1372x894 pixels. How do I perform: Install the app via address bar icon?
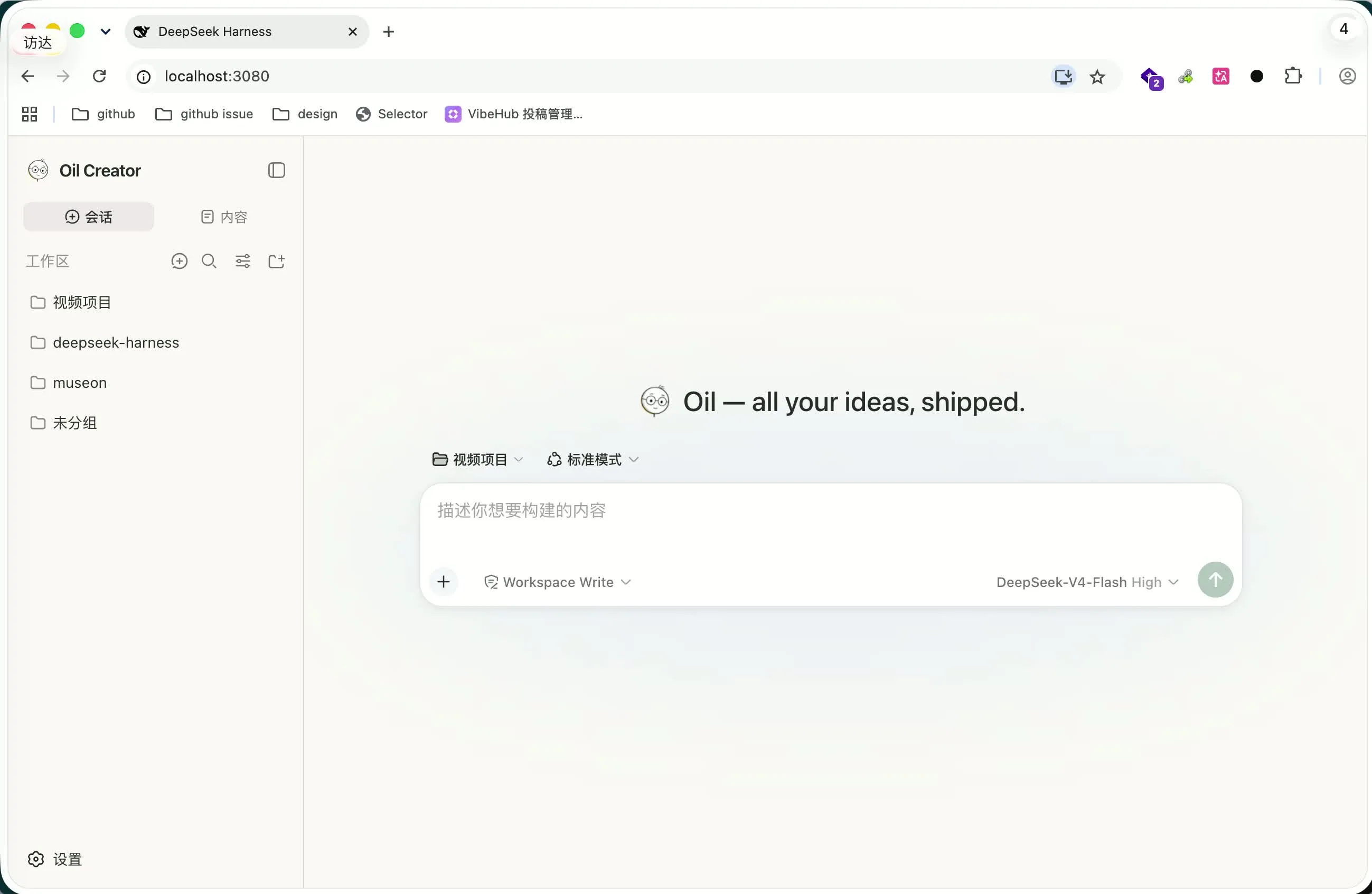pos(1063,76)
